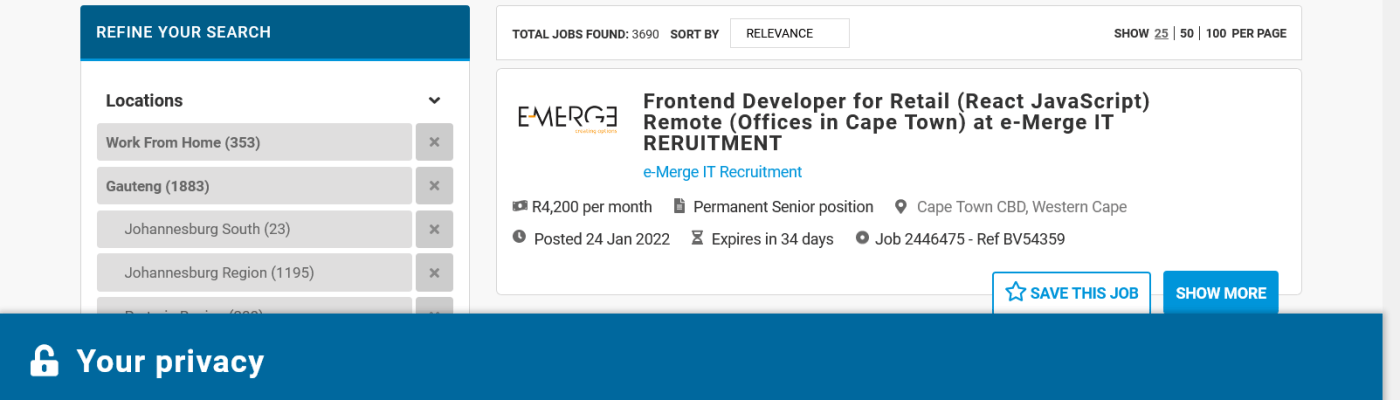Select the Gauteng (1883) location filter
The width and height of the screenshot is (1400, 400).
(x=254, y=186)
